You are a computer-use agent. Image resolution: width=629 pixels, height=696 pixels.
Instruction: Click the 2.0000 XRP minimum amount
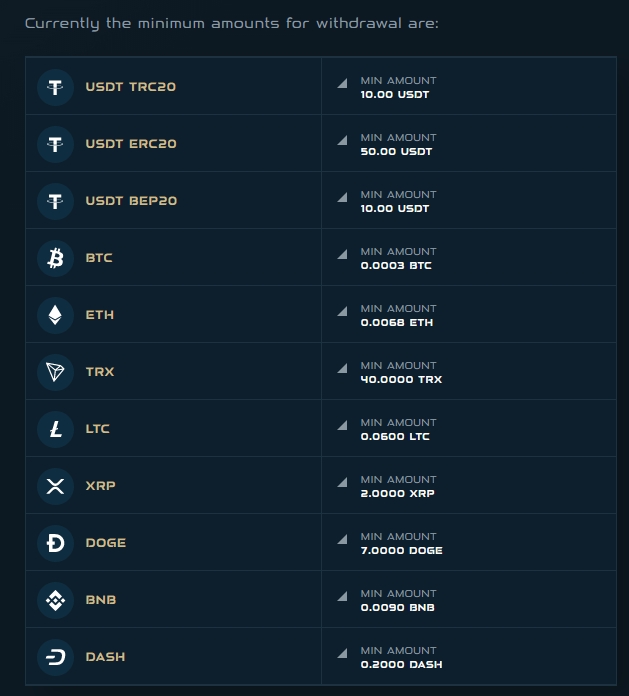[x=398, y=494]
